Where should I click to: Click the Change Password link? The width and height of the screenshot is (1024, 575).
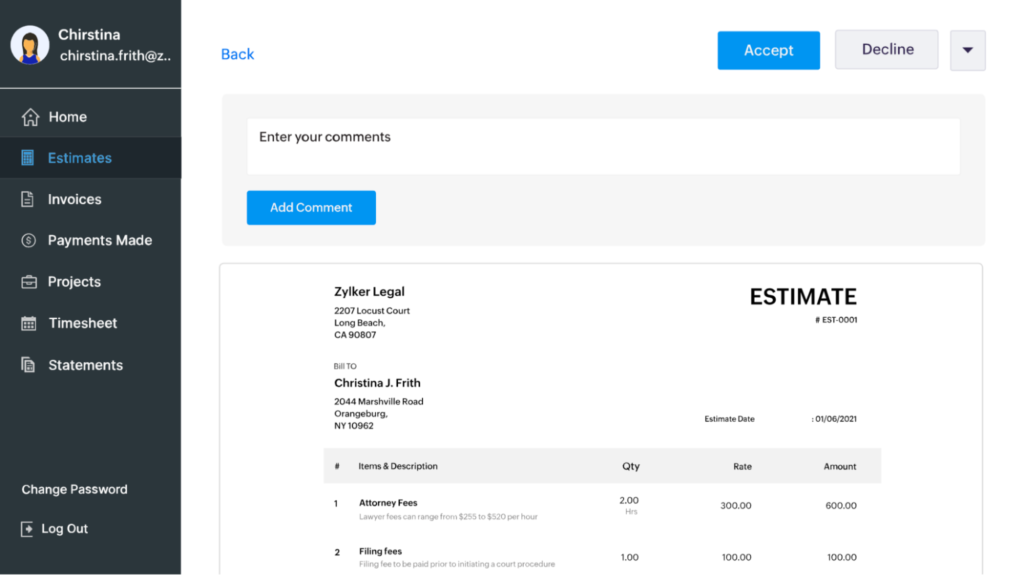[x=74, y=489]
